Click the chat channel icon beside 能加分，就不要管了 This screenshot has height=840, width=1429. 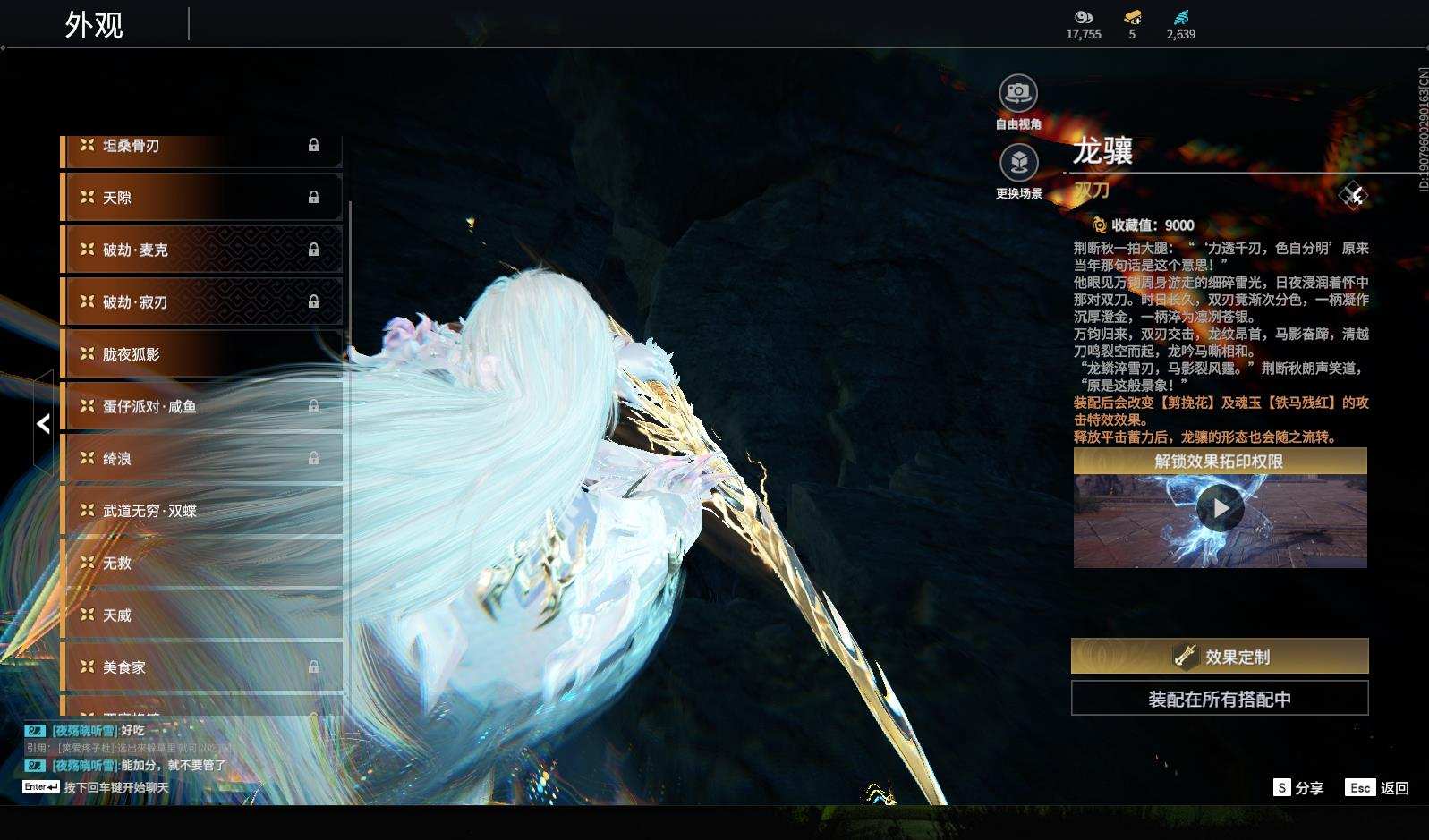point(35,766)
